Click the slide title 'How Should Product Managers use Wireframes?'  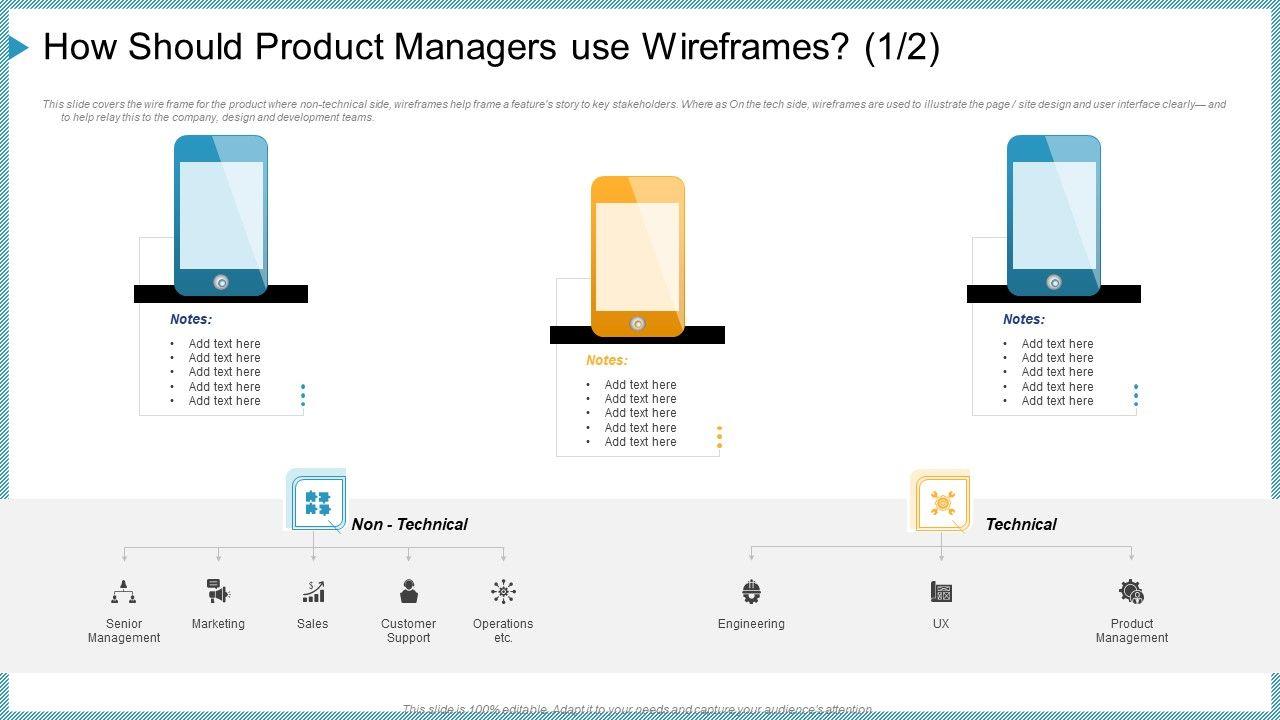point(491,47)
